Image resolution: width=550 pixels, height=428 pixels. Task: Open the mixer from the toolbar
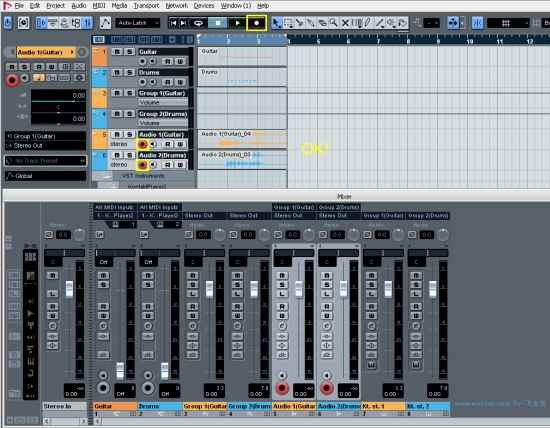87,23
